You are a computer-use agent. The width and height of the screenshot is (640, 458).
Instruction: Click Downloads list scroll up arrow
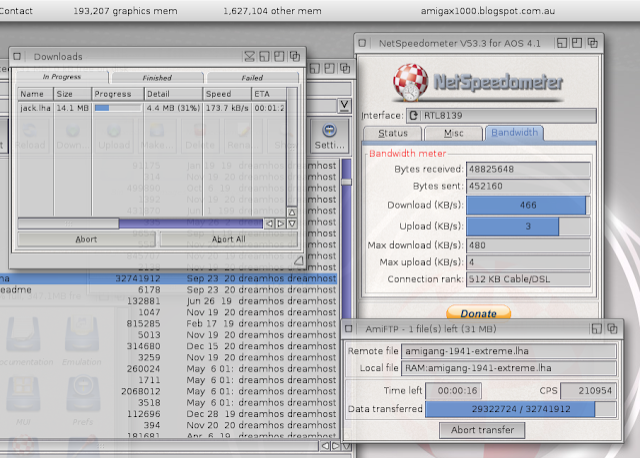tap(292, 212)
